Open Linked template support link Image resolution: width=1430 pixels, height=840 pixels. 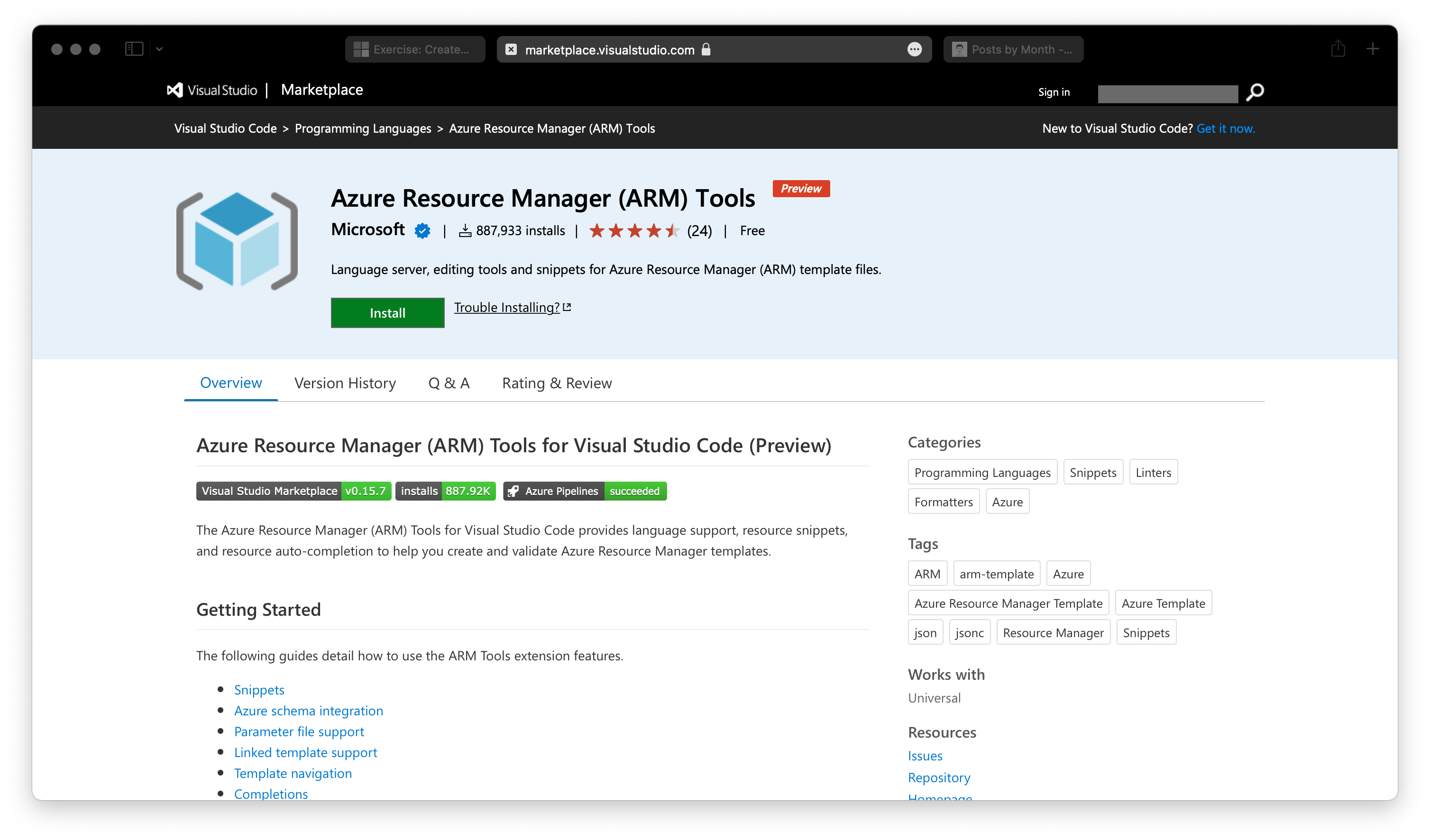(305, 752)
